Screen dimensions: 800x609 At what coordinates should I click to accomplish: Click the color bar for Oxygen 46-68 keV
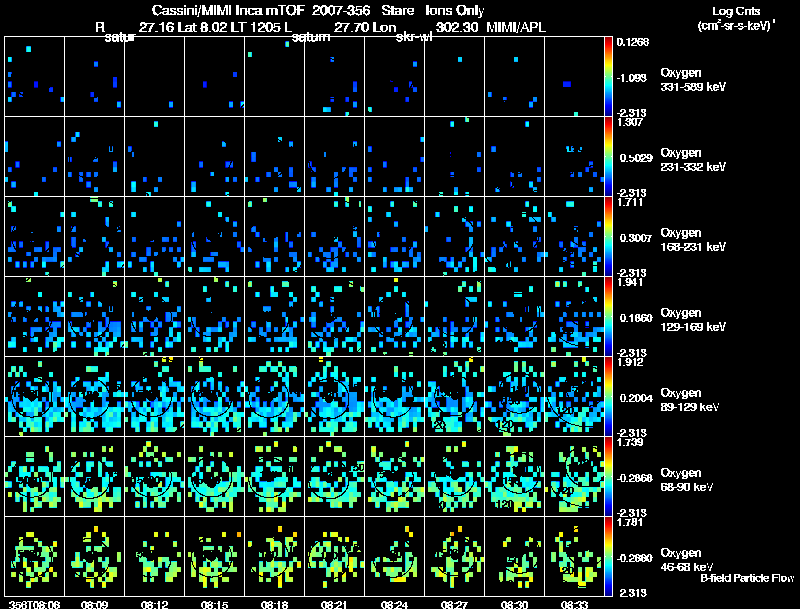pos(609,556)
